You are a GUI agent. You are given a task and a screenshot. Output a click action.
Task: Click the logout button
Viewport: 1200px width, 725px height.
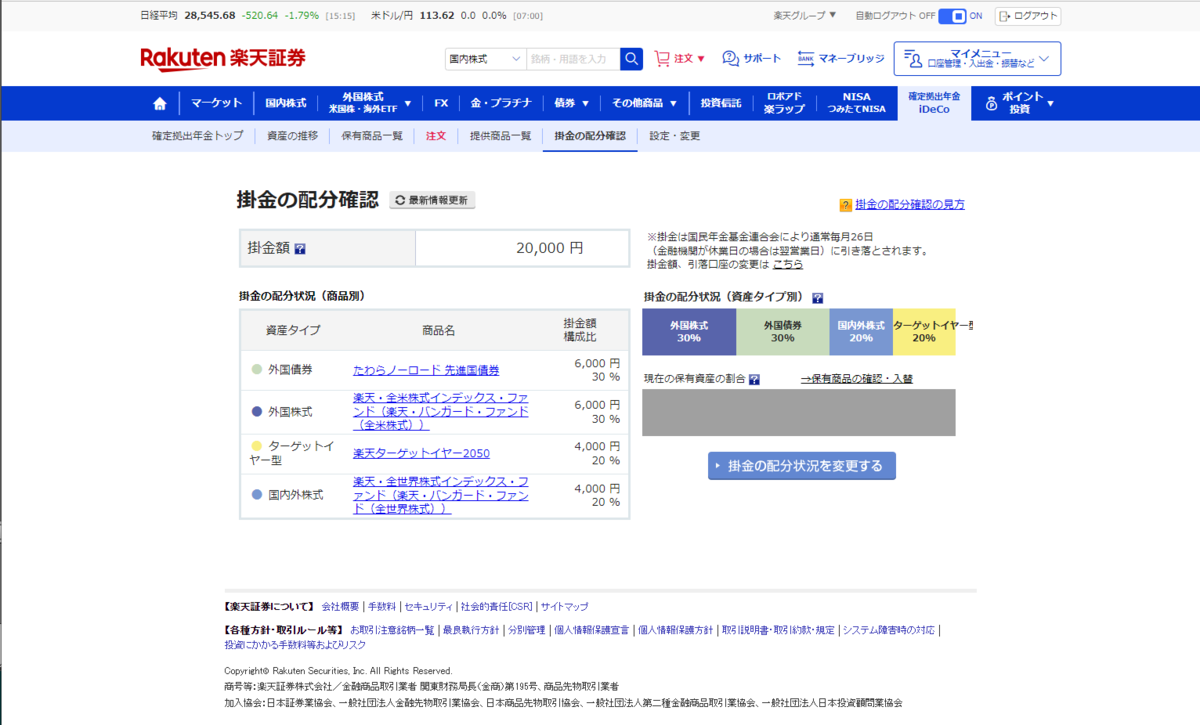pyautogui.click(x=1027, y=16)
